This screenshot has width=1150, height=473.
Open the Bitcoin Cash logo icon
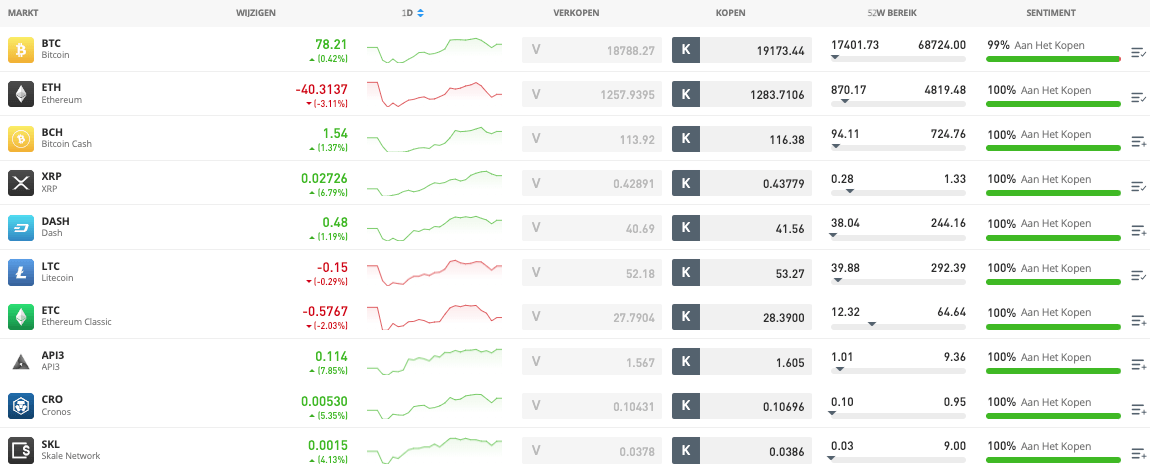coord(21,139)
